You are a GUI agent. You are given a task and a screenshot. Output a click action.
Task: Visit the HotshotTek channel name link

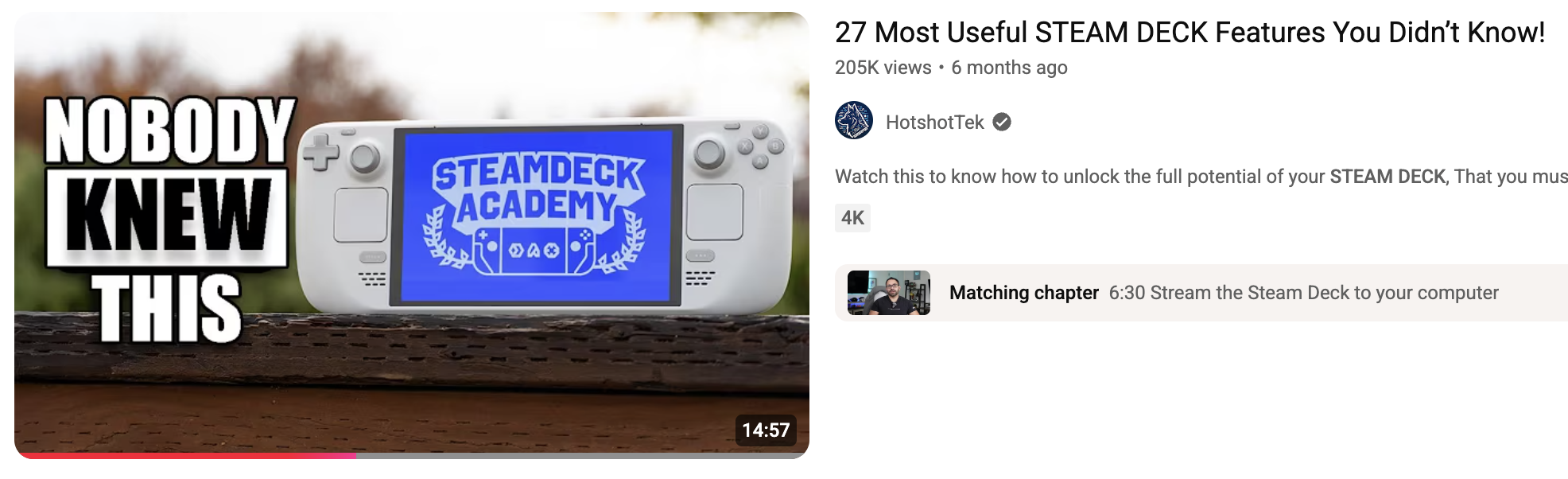(x=934, y=122)
